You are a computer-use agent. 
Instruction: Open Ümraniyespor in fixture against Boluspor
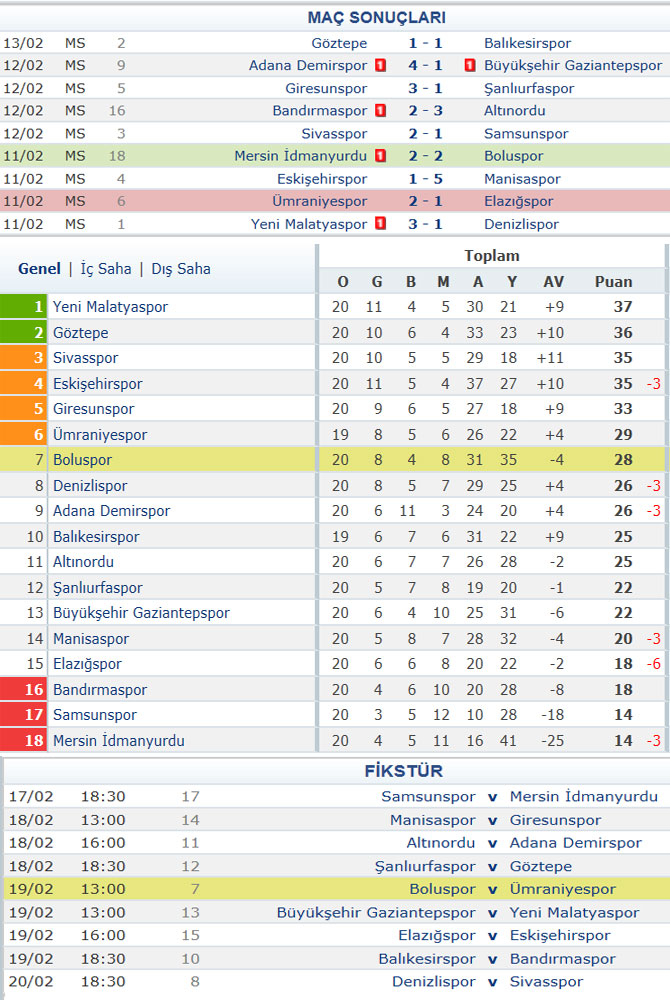[x=562, y=889]
